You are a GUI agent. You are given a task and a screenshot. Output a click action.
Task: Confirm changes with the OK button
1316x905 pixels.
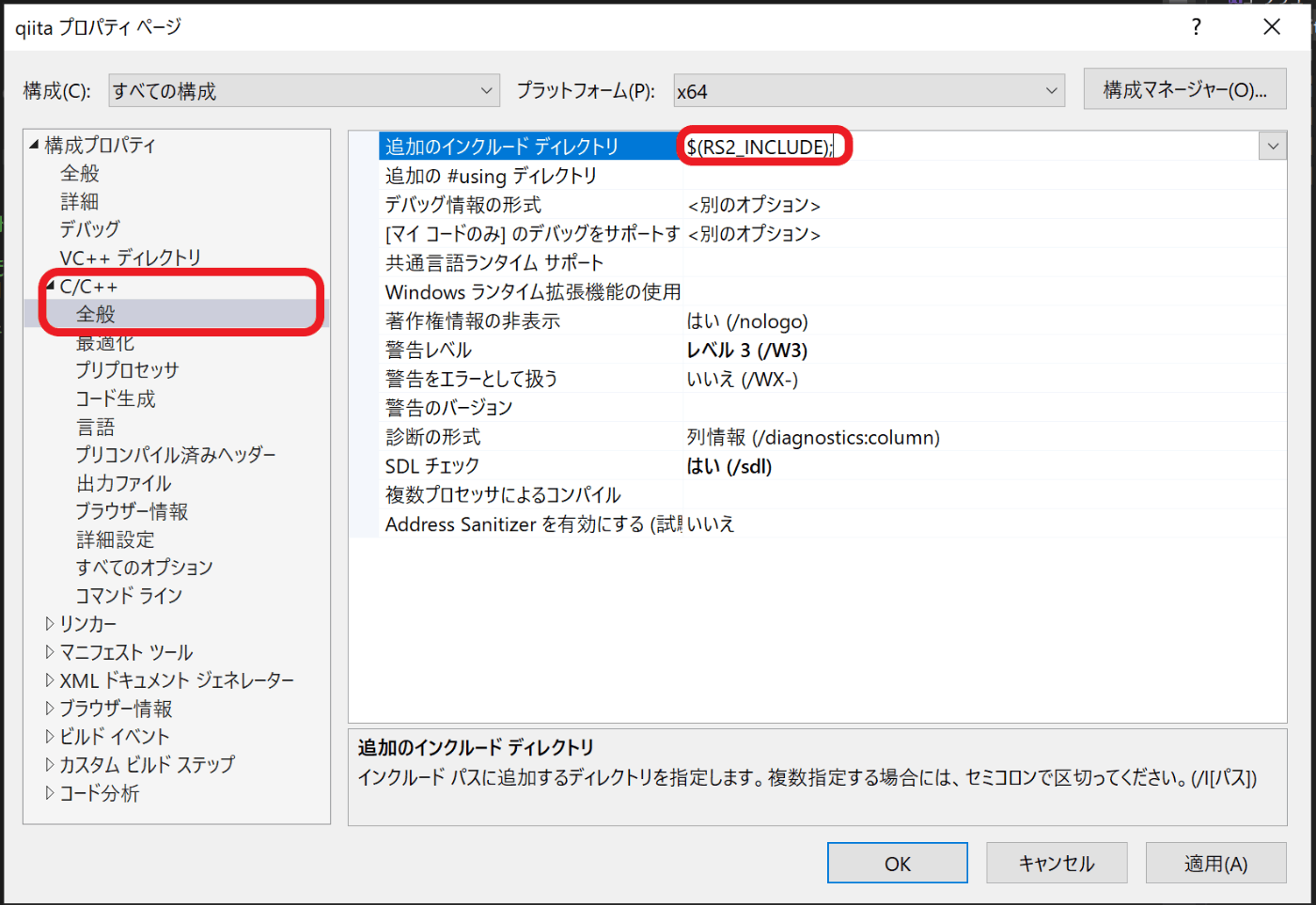(896, 862)
